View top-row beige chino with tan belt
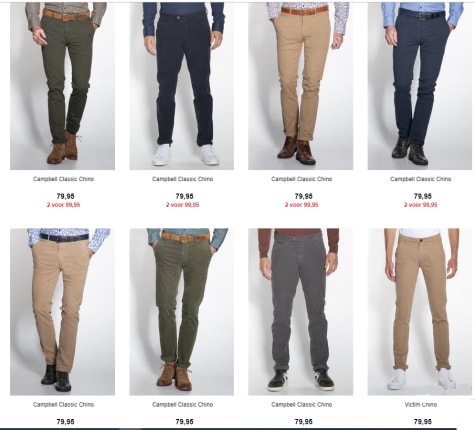Screen dimensions: 475x430 click(x=300, y=86)
